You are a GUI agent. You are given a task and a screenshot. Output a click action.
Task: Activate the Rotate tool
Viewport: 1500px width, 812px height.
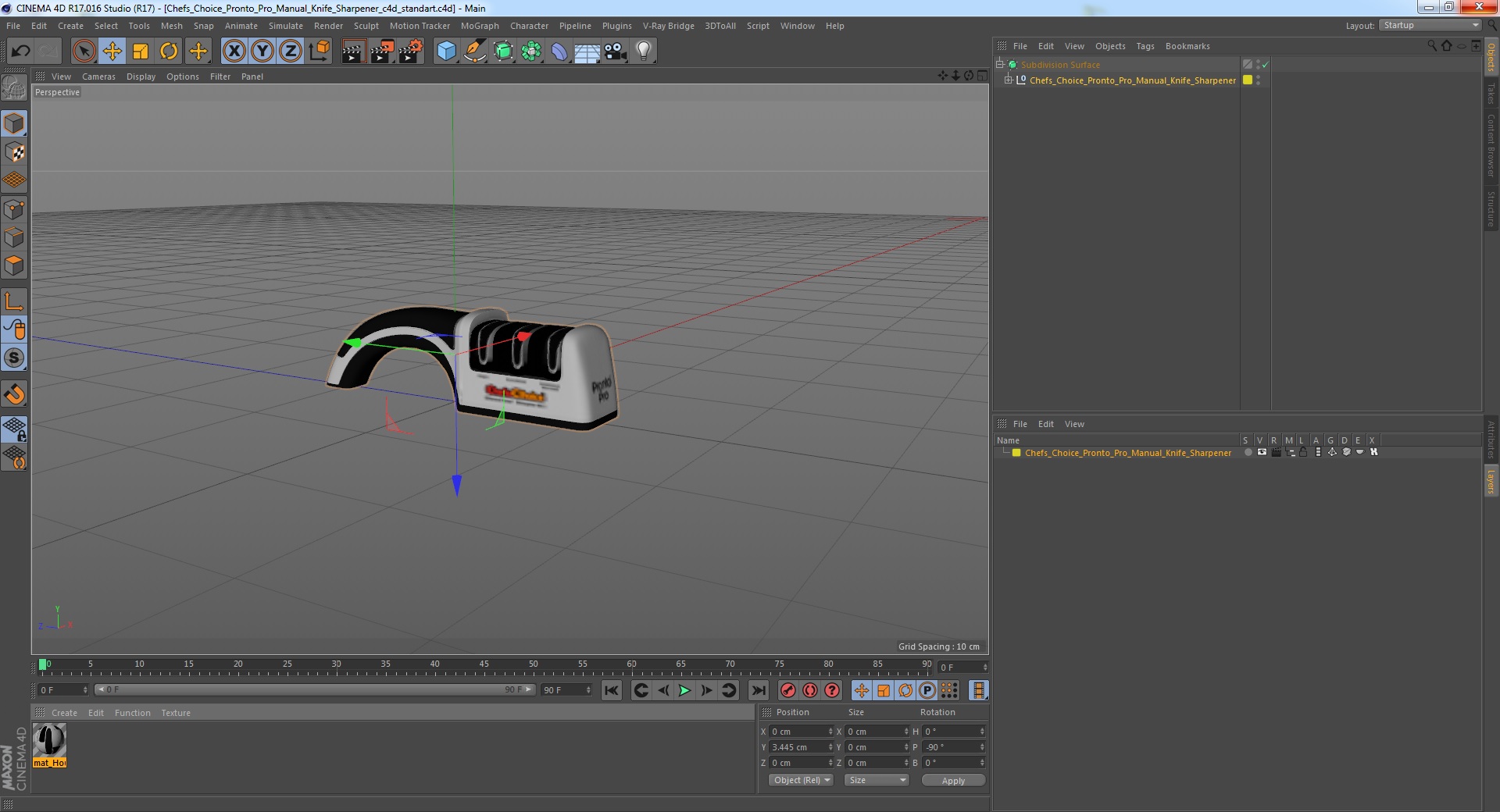(169, 52)
